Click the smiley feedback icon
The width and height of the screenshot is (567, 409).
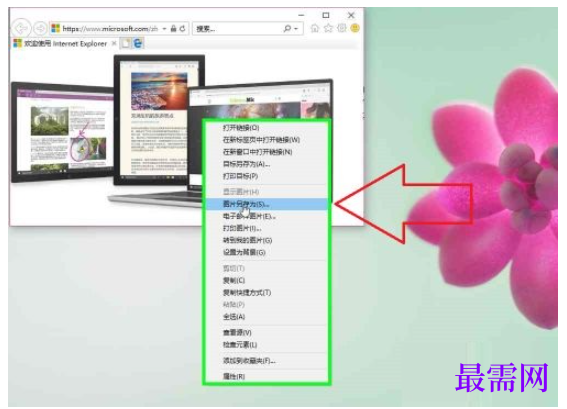tap(355, 28)
